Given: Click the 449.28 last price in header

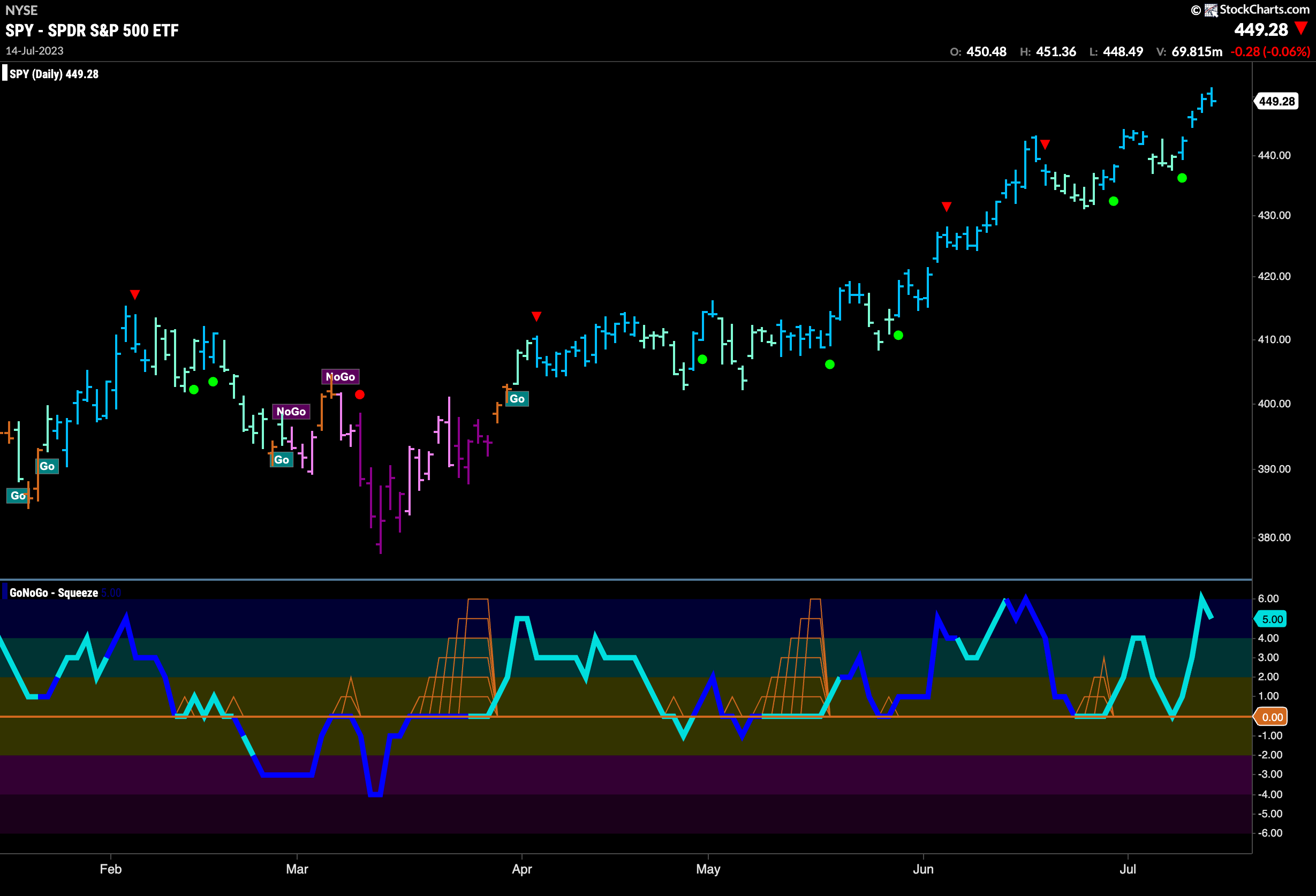Looking at the screenshot, I should coord(1261,29).
